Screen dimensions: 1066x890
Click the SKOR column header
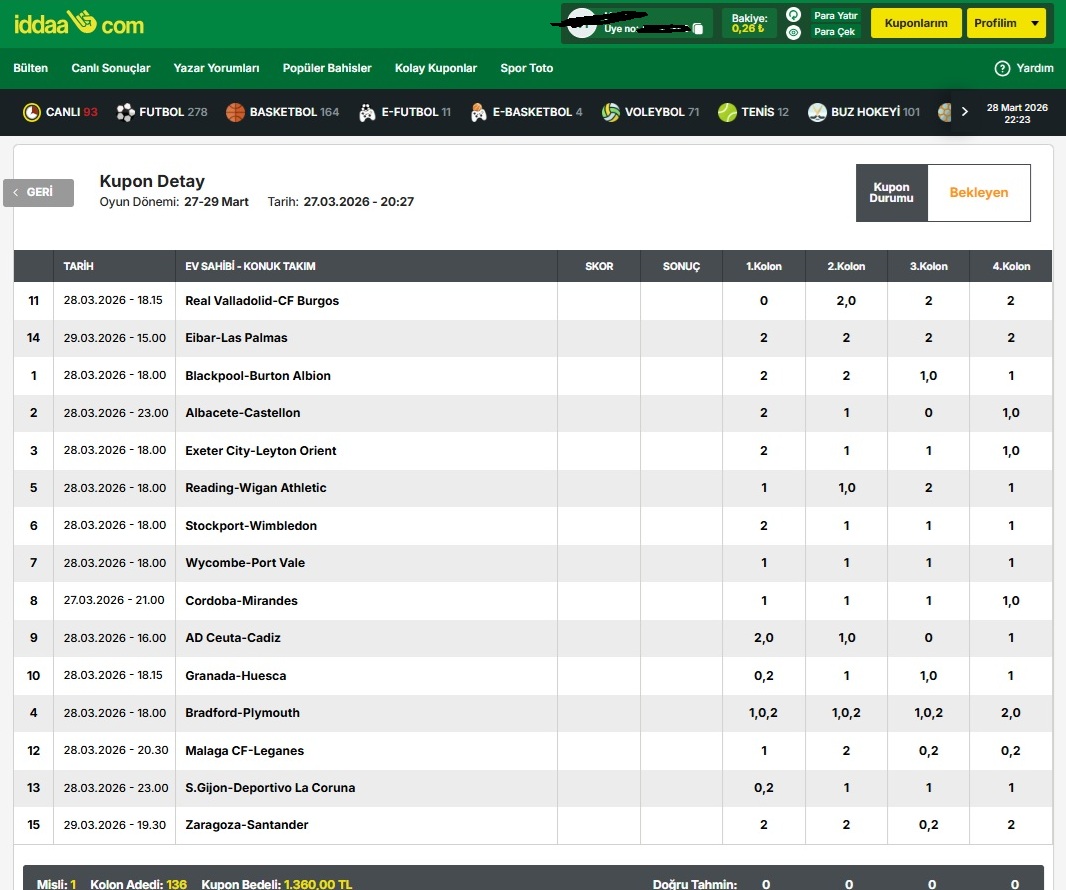[x=599, y=267]
